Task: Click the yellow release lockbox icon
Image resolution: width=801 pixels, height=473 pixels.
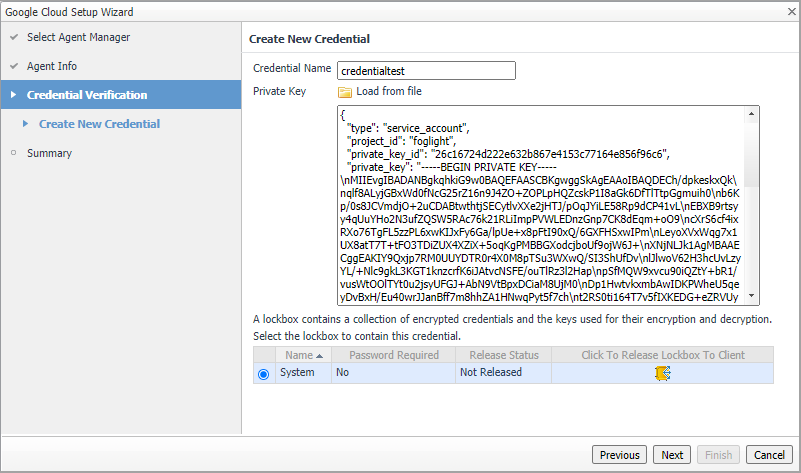Action: tap(662, 373)
